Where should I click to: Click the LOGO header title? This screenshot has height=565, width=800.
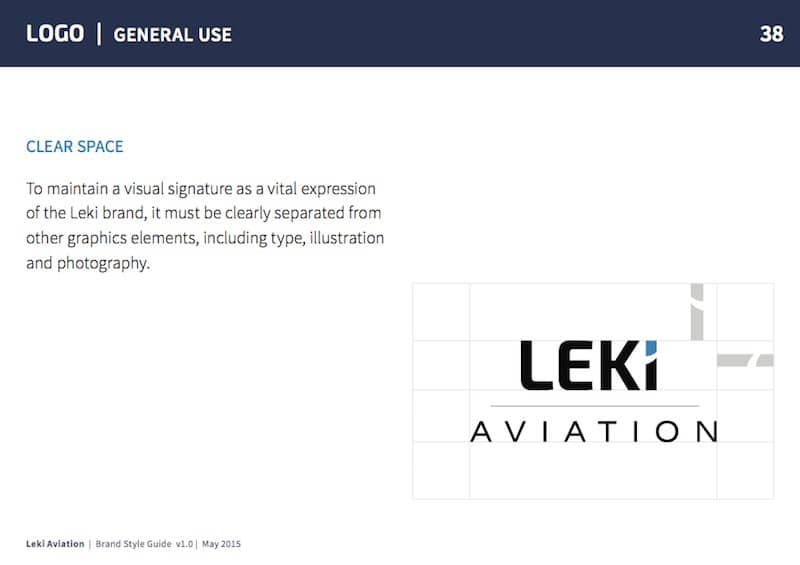click(55, 34)
